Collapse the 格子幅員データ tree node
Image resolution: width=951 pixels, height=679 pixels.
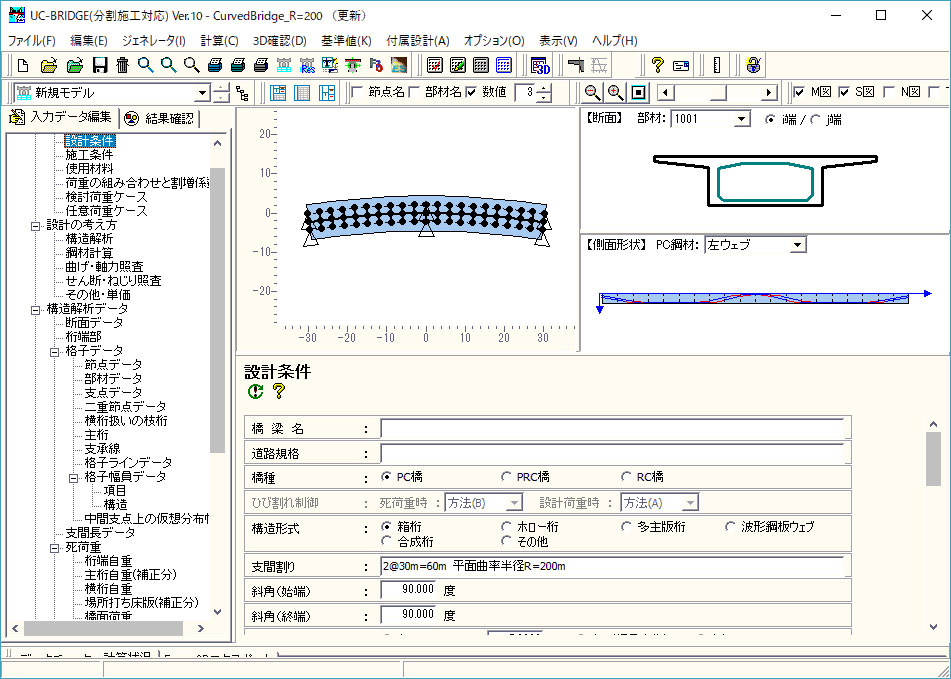[73, 478]
